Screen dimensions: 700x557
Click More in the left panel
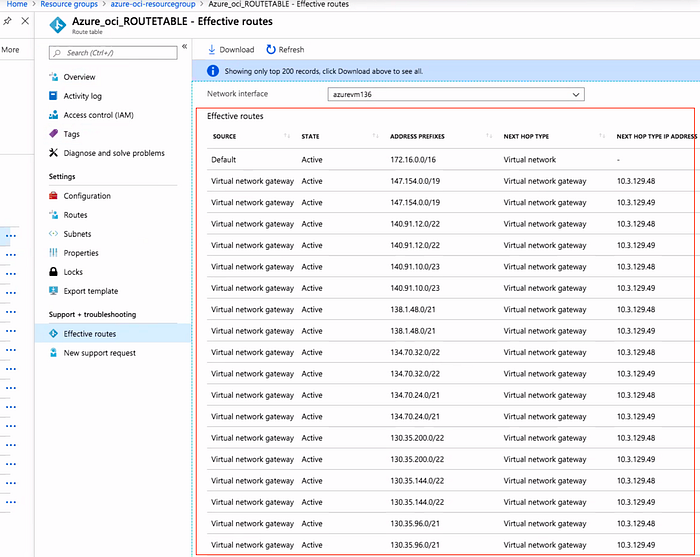(x=10, y=50)
